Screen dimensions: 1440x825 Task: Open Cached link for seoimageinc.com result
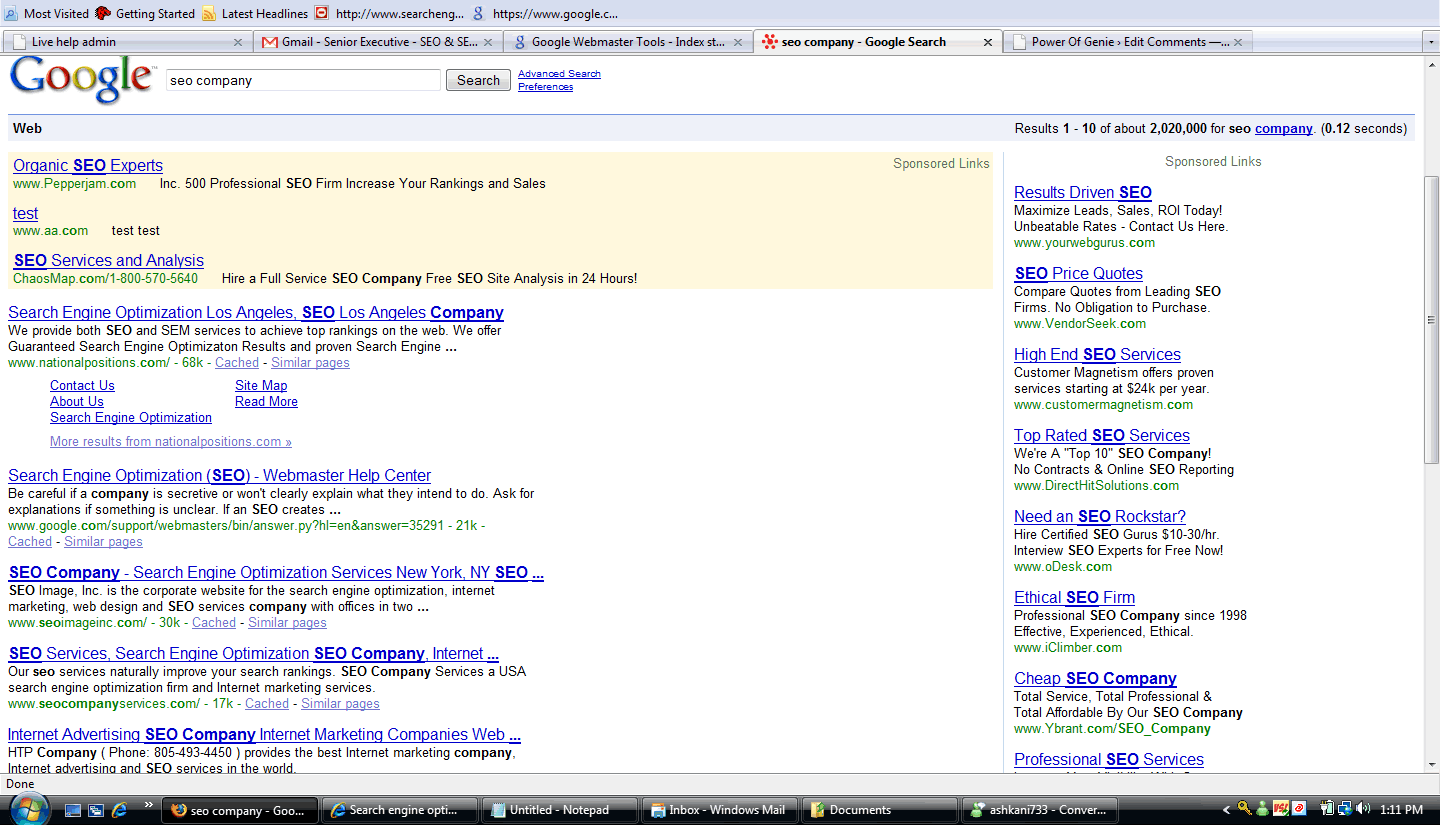pos(214,623)
